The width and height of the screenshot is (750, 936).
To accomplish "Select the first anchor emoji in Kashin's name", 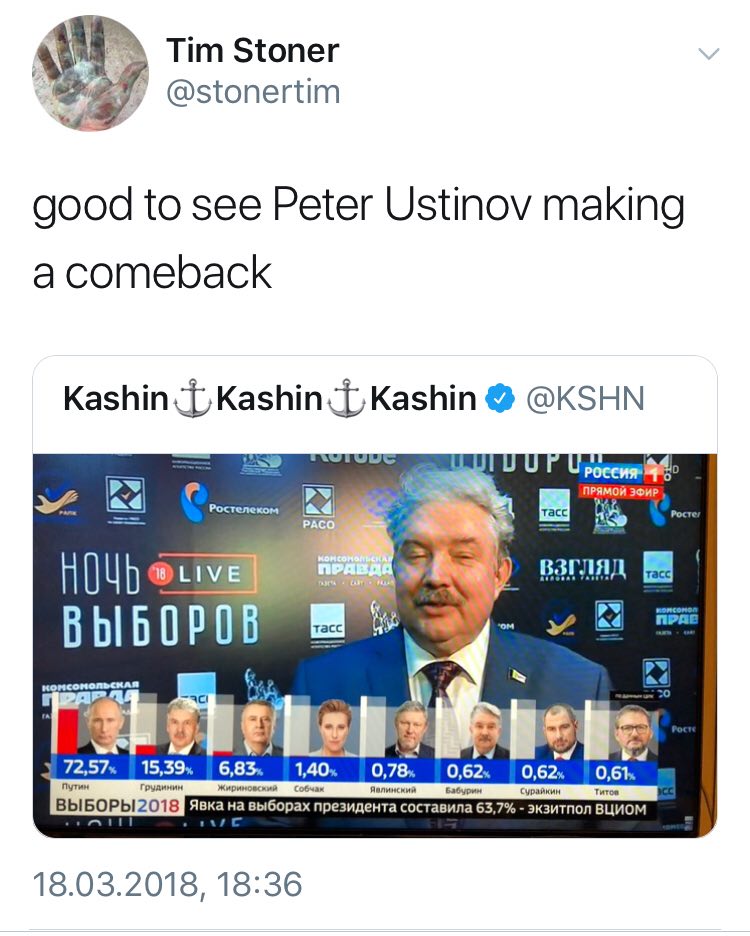I will click(x=192, y=398).
